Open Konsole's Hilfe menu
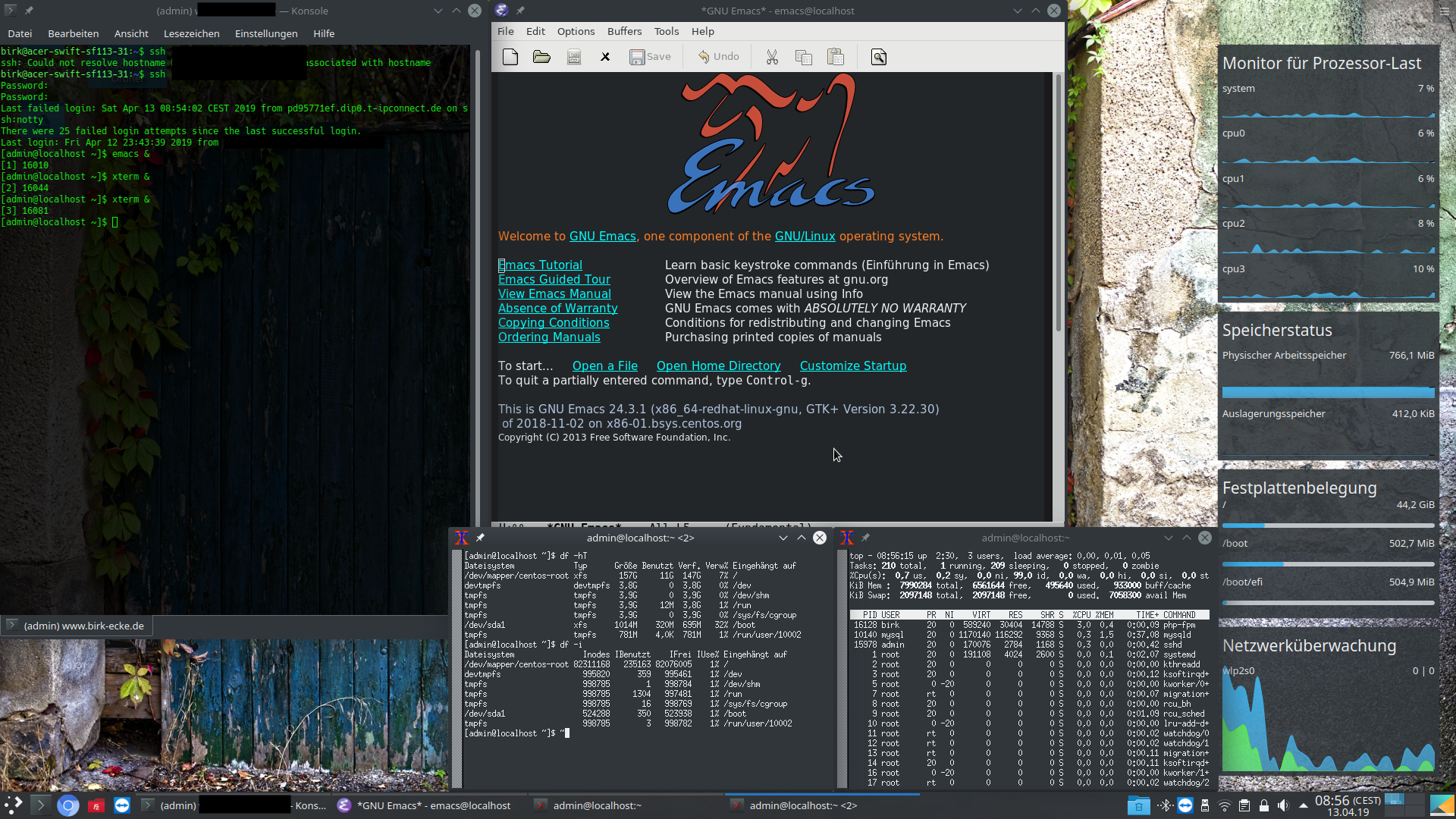1456x819 pixels. (324, 33)
